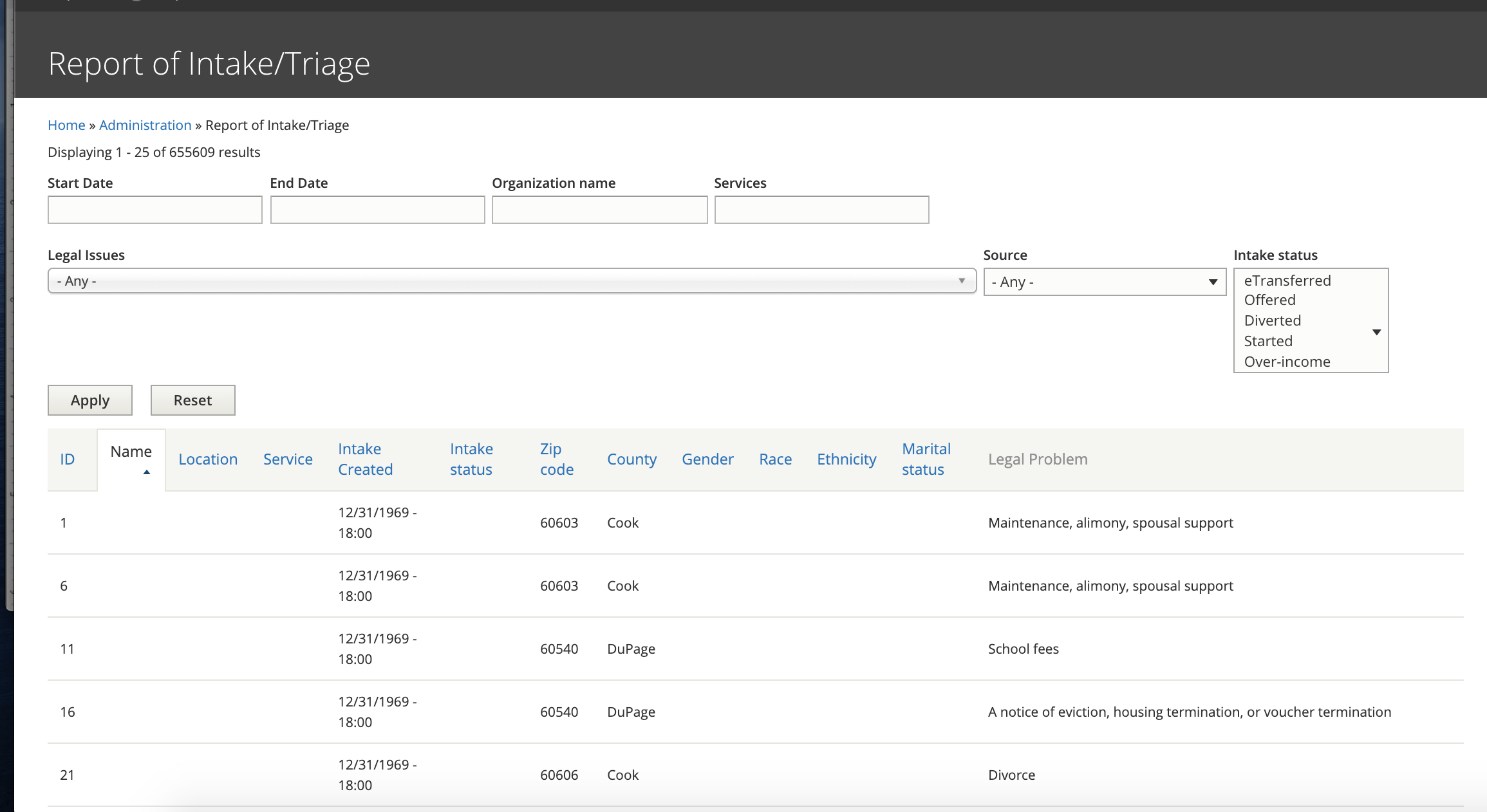
Task: Click zip code 60606
Action: click(559, 775)
